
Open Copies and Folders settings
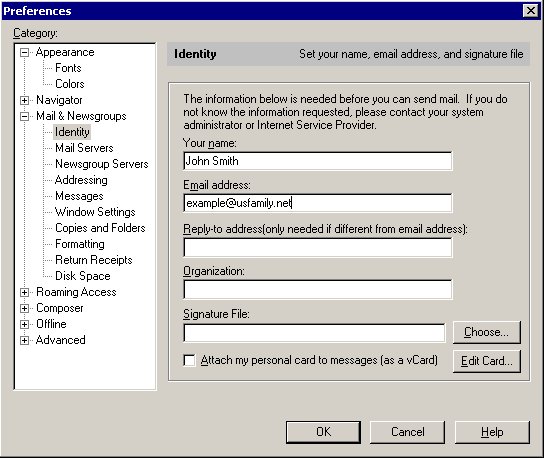click(x=100, y=228)
